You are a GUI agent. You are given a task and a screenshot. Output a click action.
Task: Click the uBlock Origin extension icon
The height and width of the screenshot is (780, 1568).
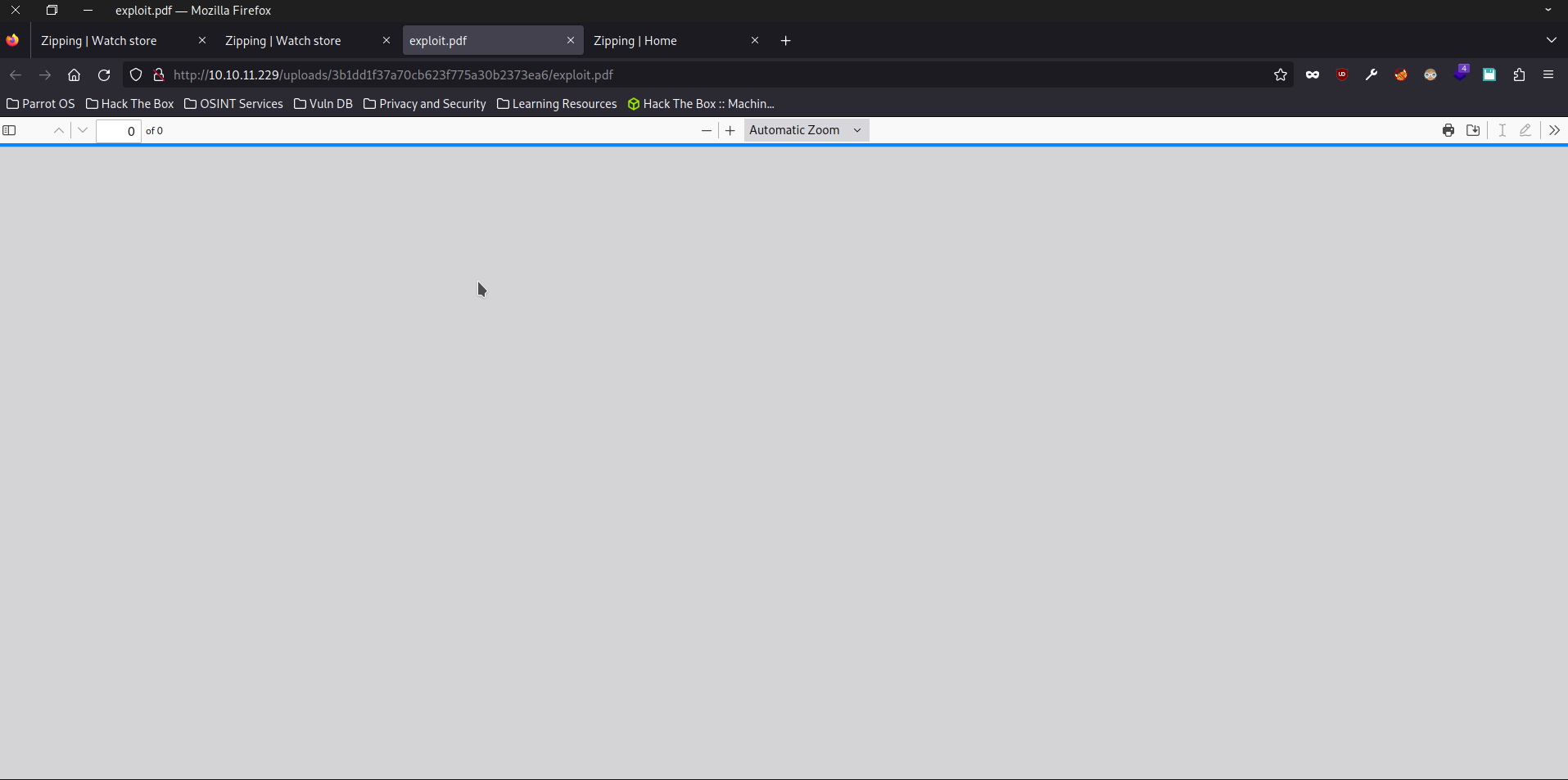[1342, 75]
